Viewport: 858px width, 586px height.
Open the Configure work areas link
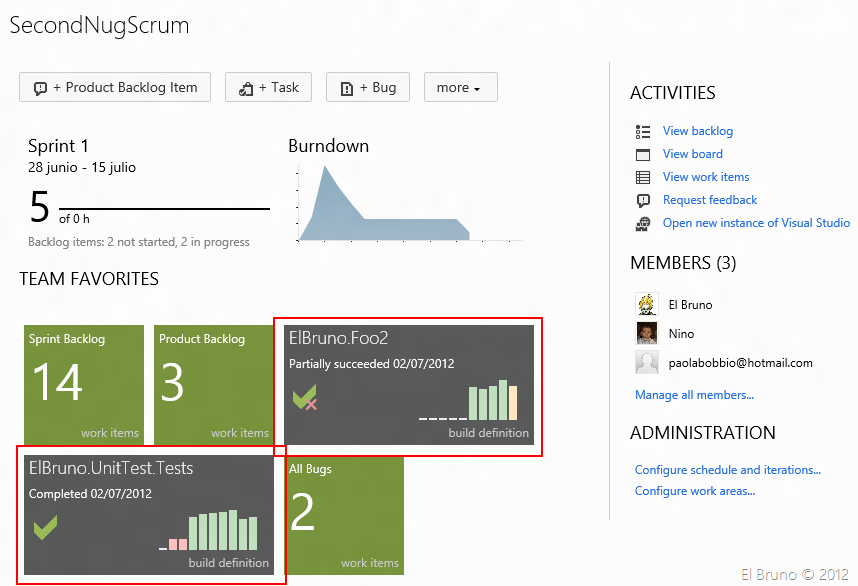pos(694,491)
